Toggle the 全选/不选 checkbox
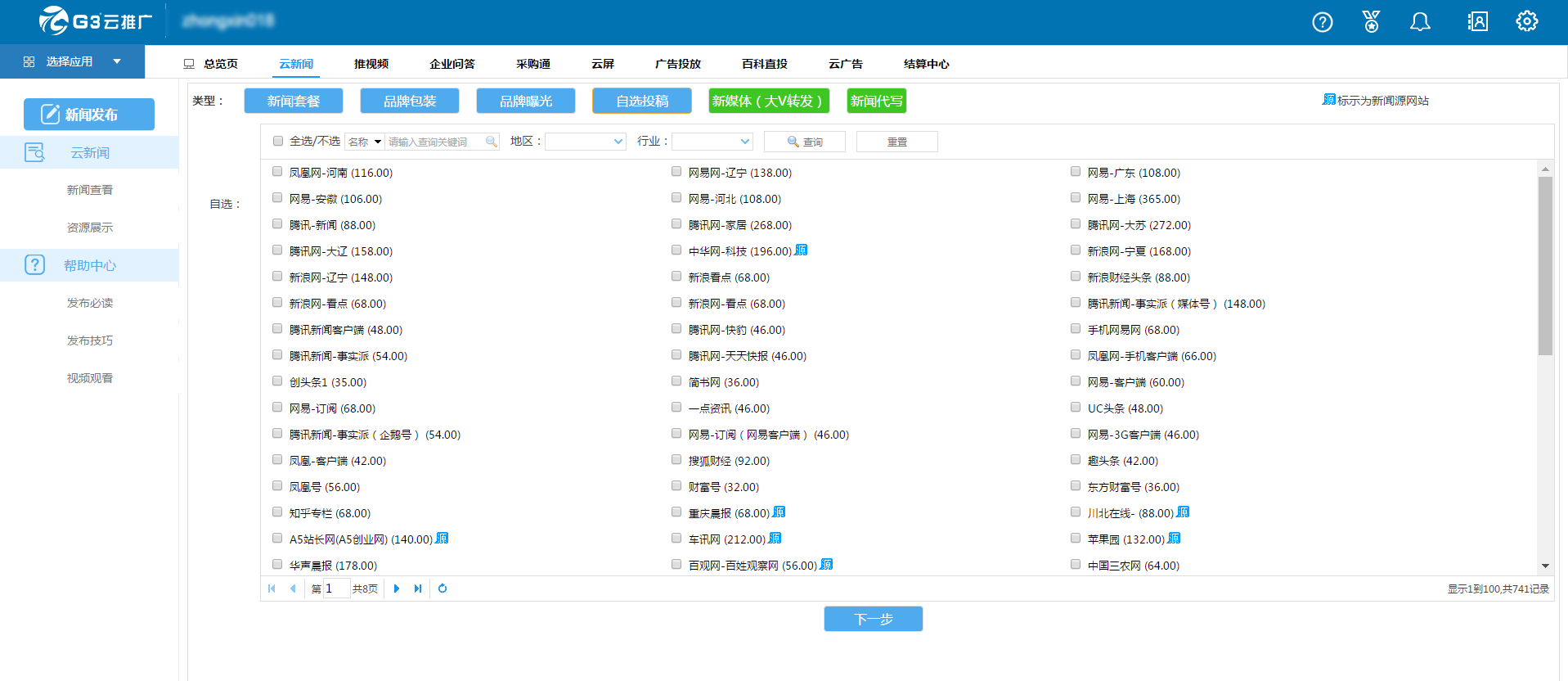Screen dimensions: 1568x681 click(278, 141)
